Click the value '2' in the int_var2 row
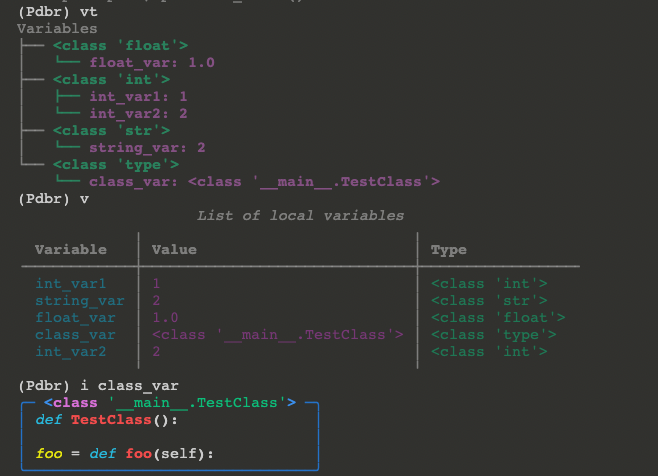The width and height of the screenshot is (658, 476). (156, 352)
